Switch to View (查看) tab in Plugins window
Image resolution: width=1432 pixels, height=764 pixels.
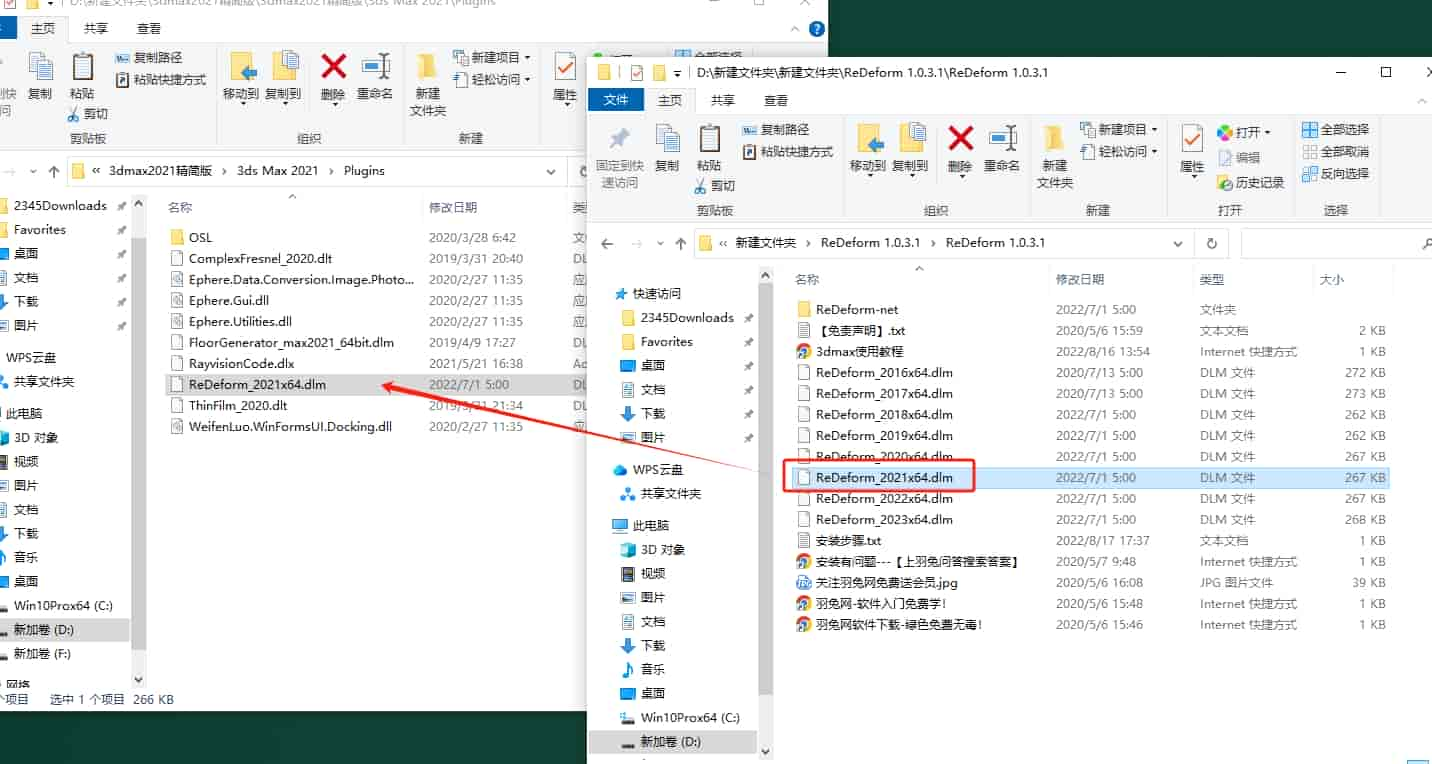(149, 29)
